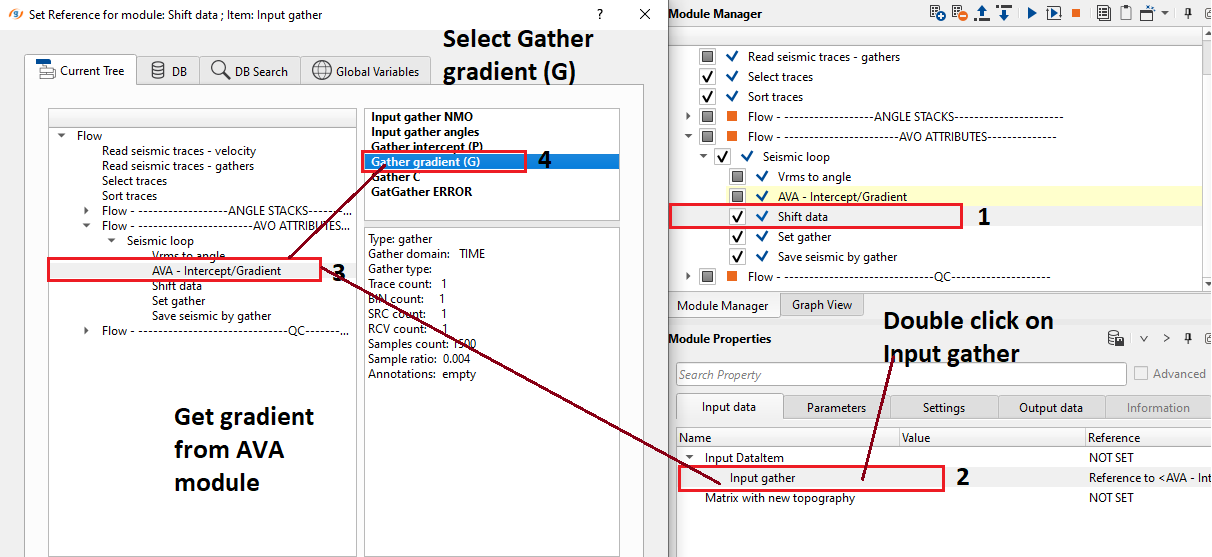Viewport: 1212px width, 557px height.
Task: Click the down chevron in Module Properties header
Action: pos(1144,339)
